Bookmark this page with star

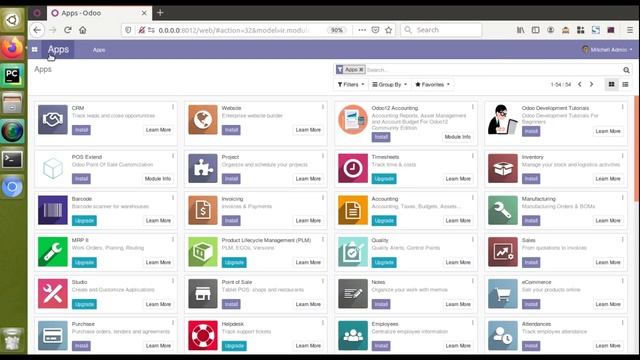coord(389,30)
